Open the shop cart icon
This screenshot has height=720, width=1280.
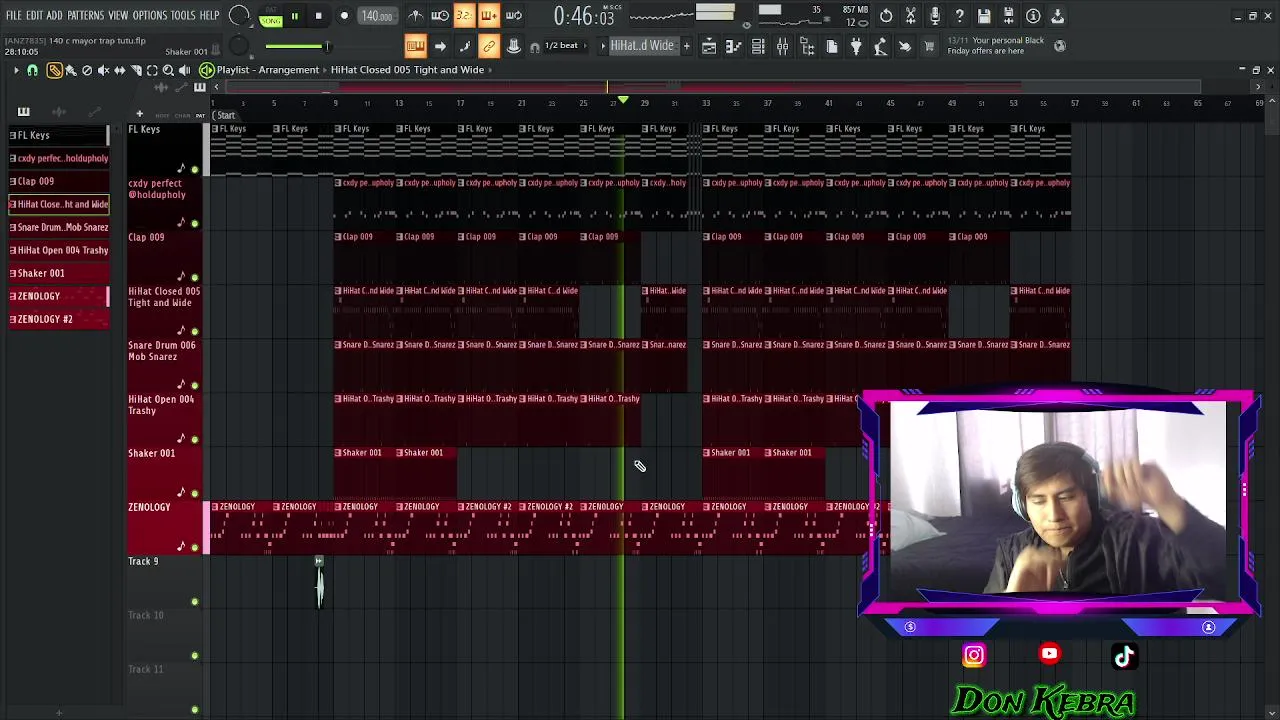929,46
